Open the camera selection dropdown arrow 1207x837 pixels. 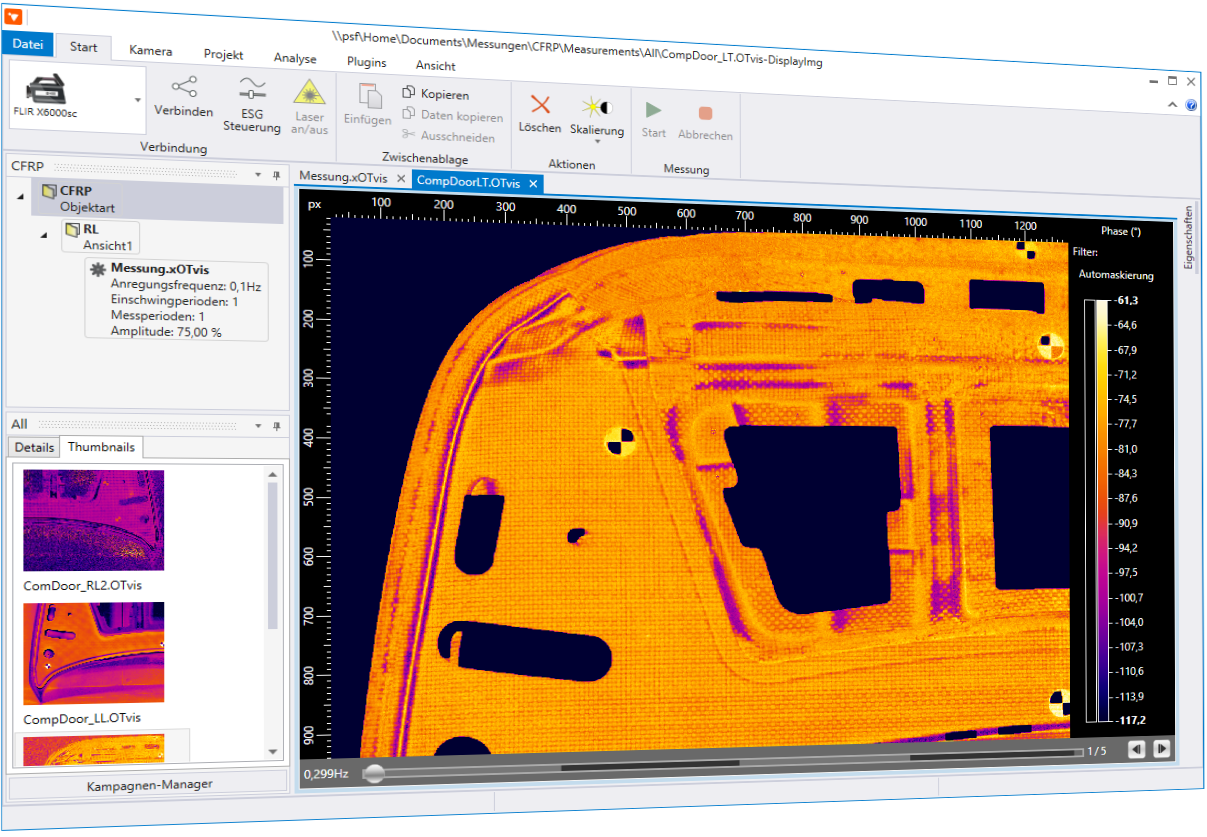[137, 100]
